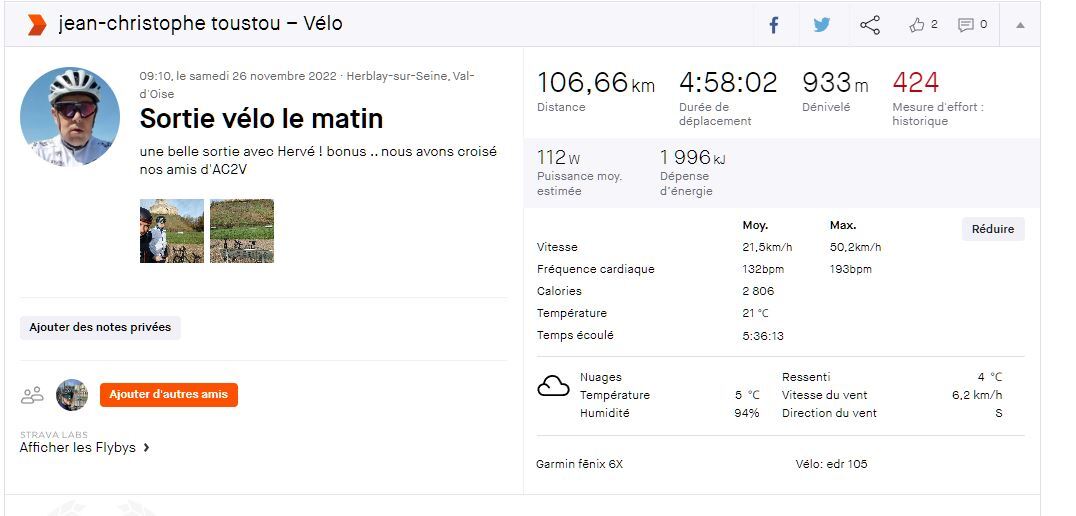Open the share options icon

click(870, 25)
